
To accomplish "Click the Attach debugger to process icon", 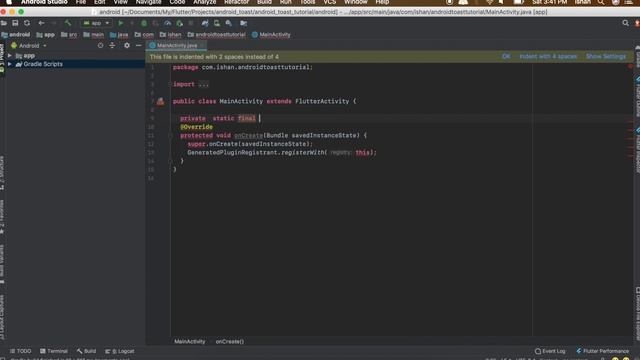I will click(x=180, y=23).
